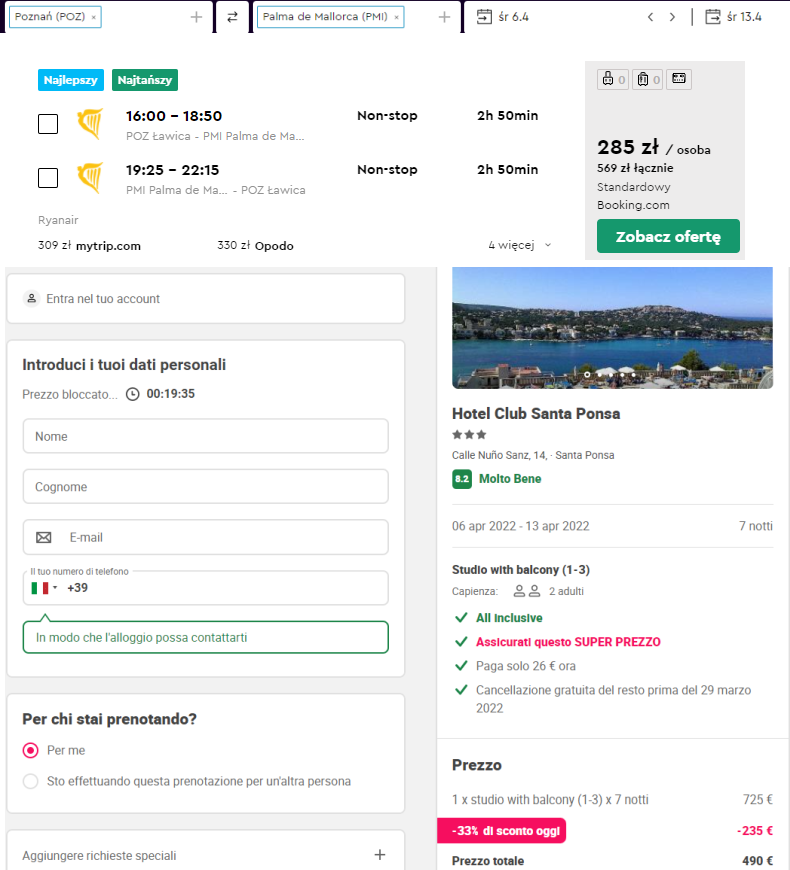Add another origin airport plus icon
The width and height of the screenshot is (790, 870).
coord(196,17)
